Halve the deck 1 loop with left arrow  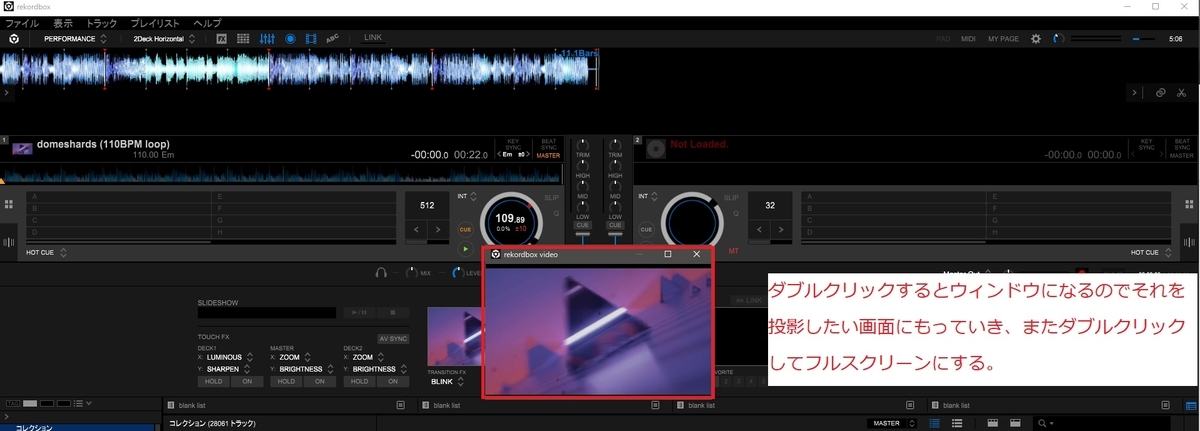click(x=415, y=230)
